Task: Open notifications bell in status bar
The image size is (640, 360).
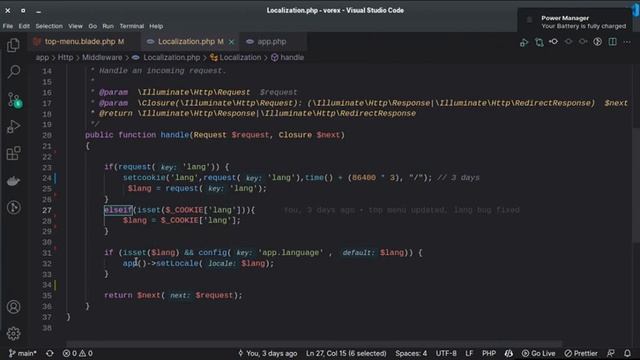Action: pos(627,353)
